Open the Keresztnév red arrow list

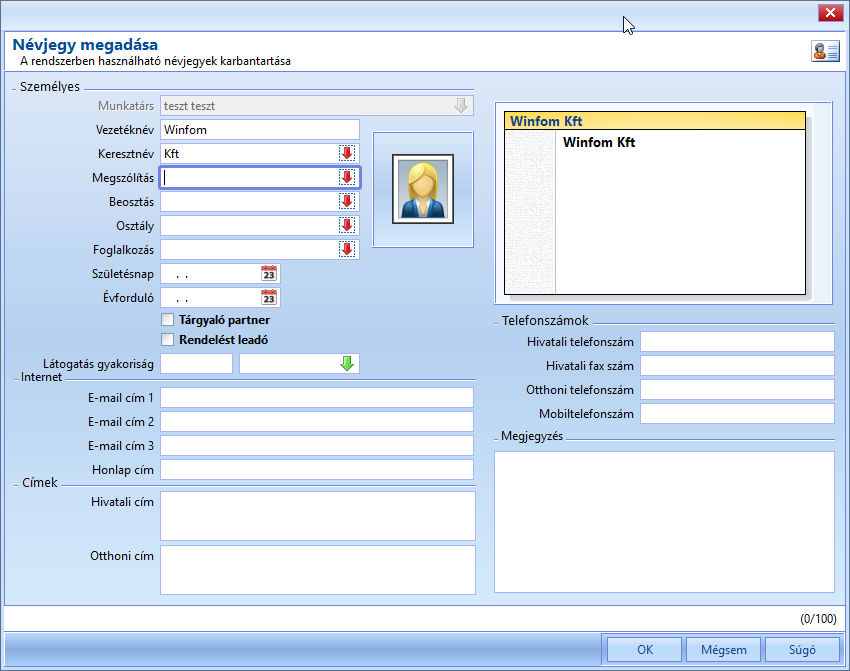point(347,153)
